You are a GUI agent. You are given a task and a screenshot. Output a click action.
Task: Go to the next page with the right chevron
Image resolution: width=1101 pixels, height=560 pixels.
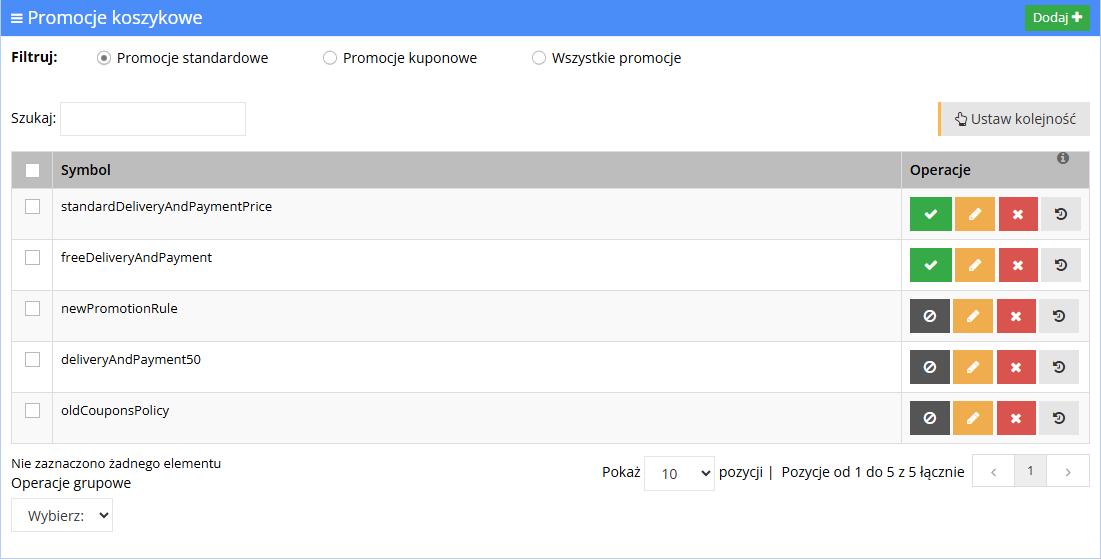pyautogui.click(x=1067, y=471)
